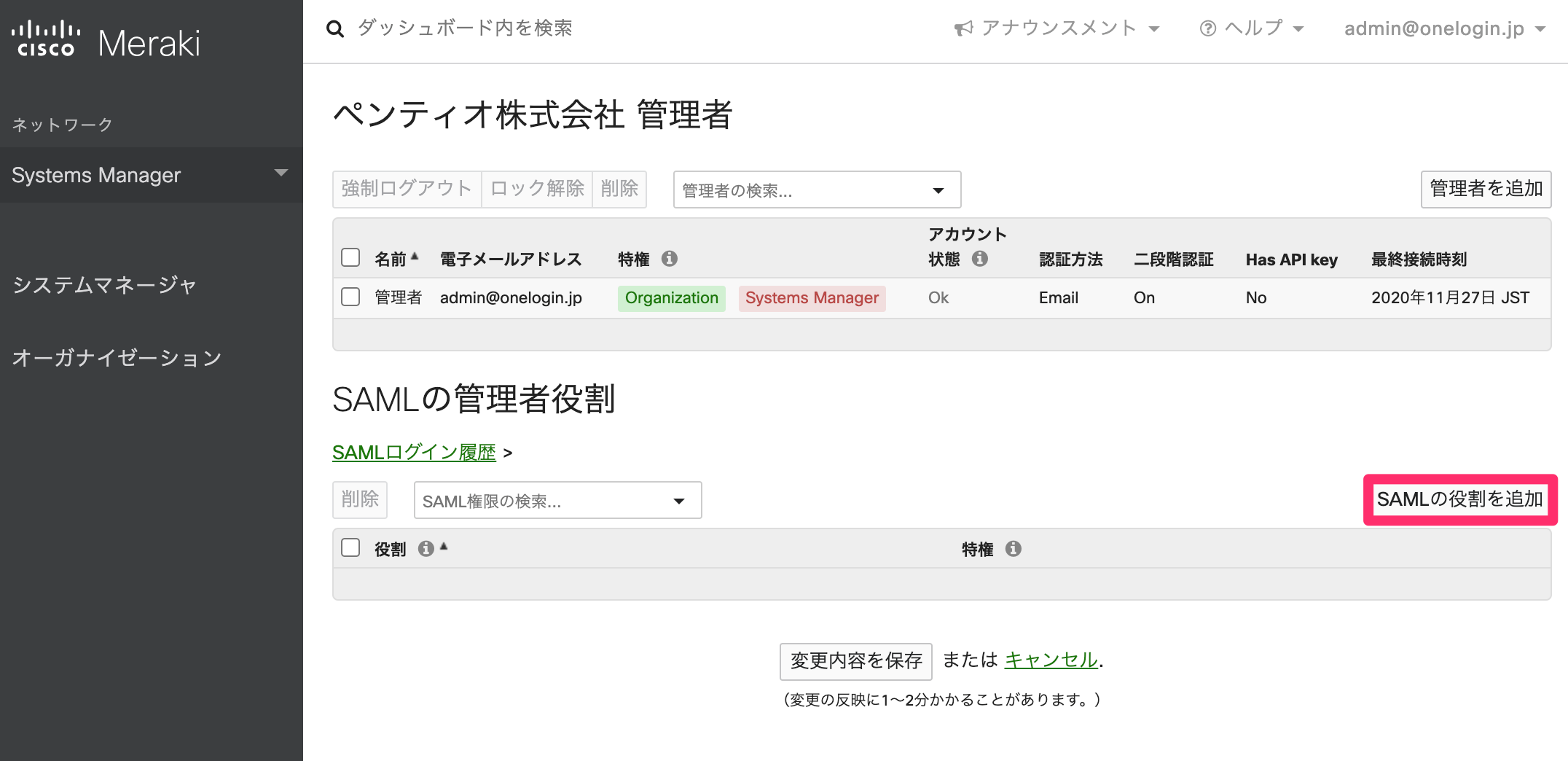Open the ヘルプ dropdown menu
The width and height of the screenshot is (1568, 761).
tap(1252, 28)
